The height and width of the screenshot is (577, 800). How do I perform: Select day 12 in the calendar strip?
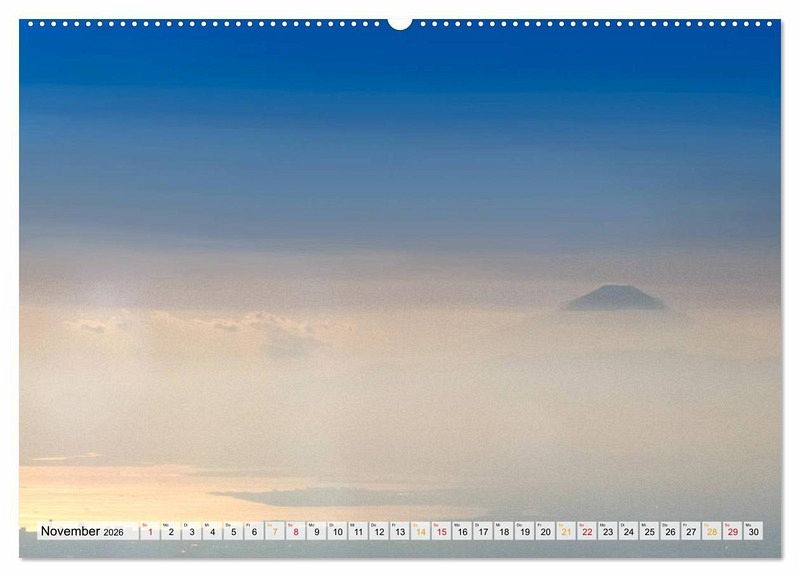[x=379, y=531]
